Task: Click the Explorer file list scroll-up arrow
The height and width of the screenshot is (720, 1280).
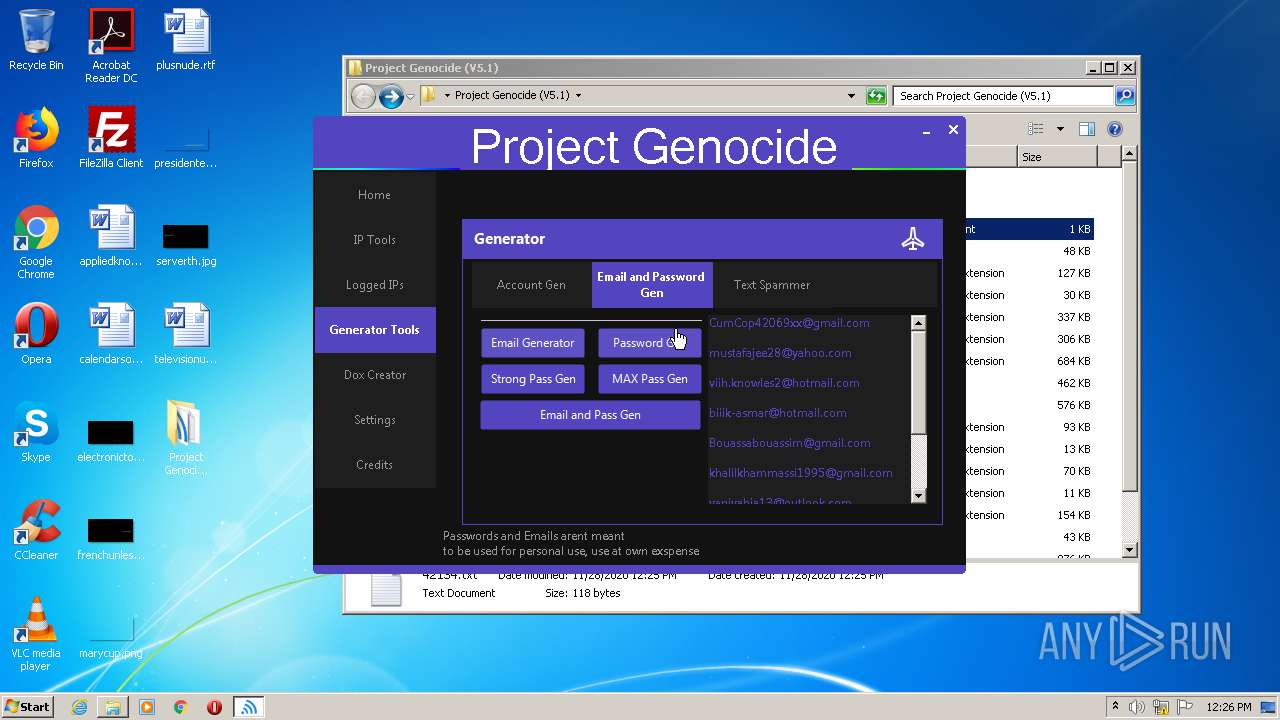Action: (1129, 154)
